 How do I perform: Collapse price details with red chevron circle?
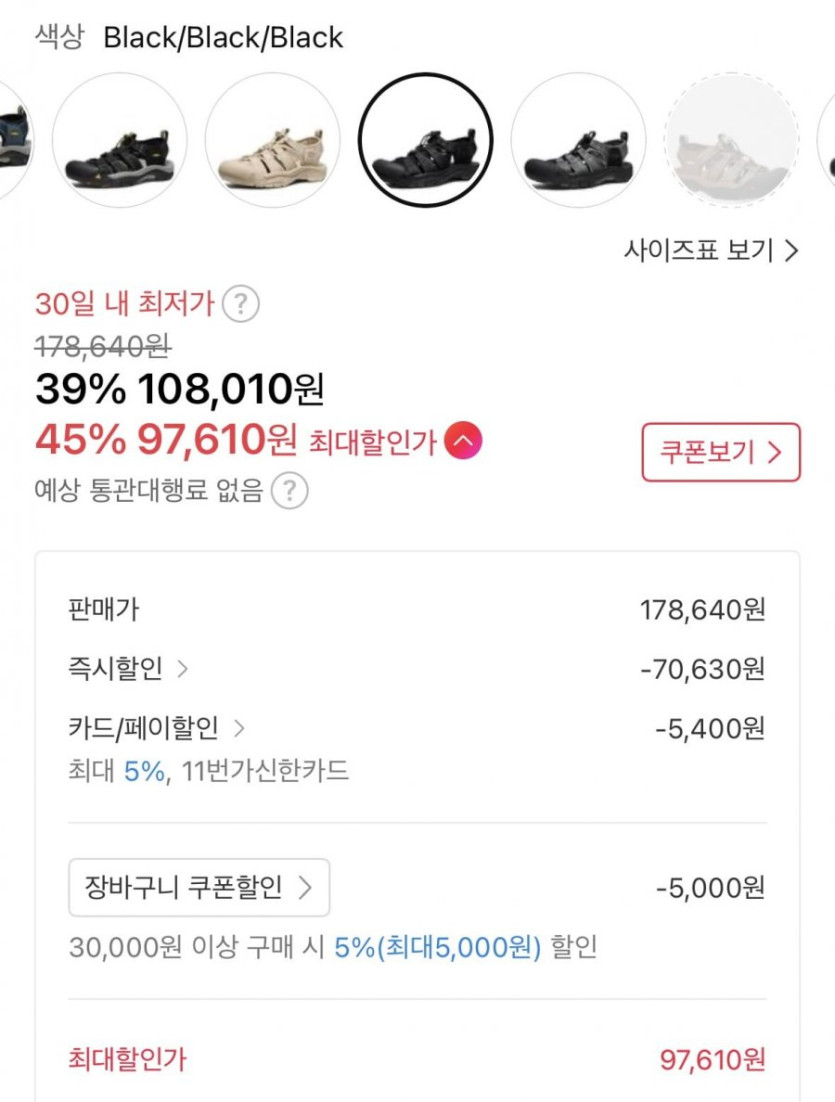463,441
